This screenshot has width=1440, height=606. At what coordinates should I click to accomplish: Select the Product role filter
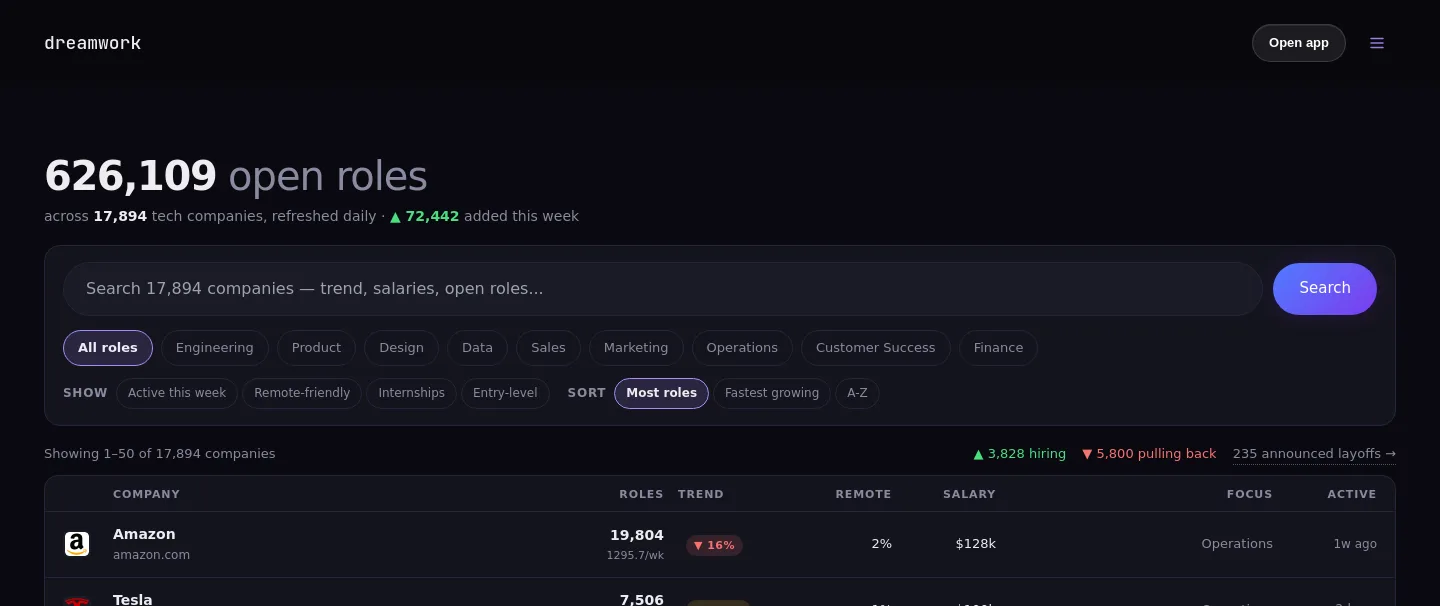[x=316, y=348]
